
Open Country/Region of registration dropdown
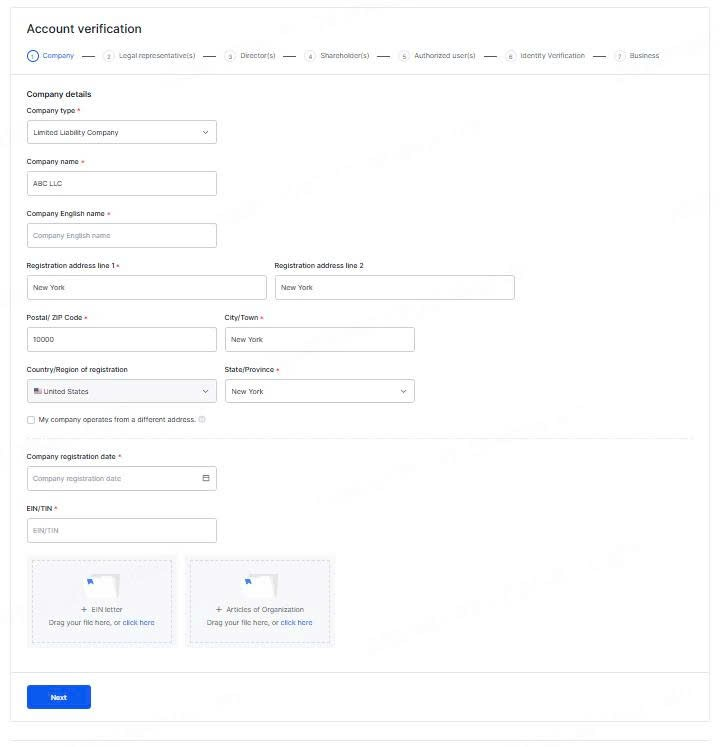click(122, 391)
